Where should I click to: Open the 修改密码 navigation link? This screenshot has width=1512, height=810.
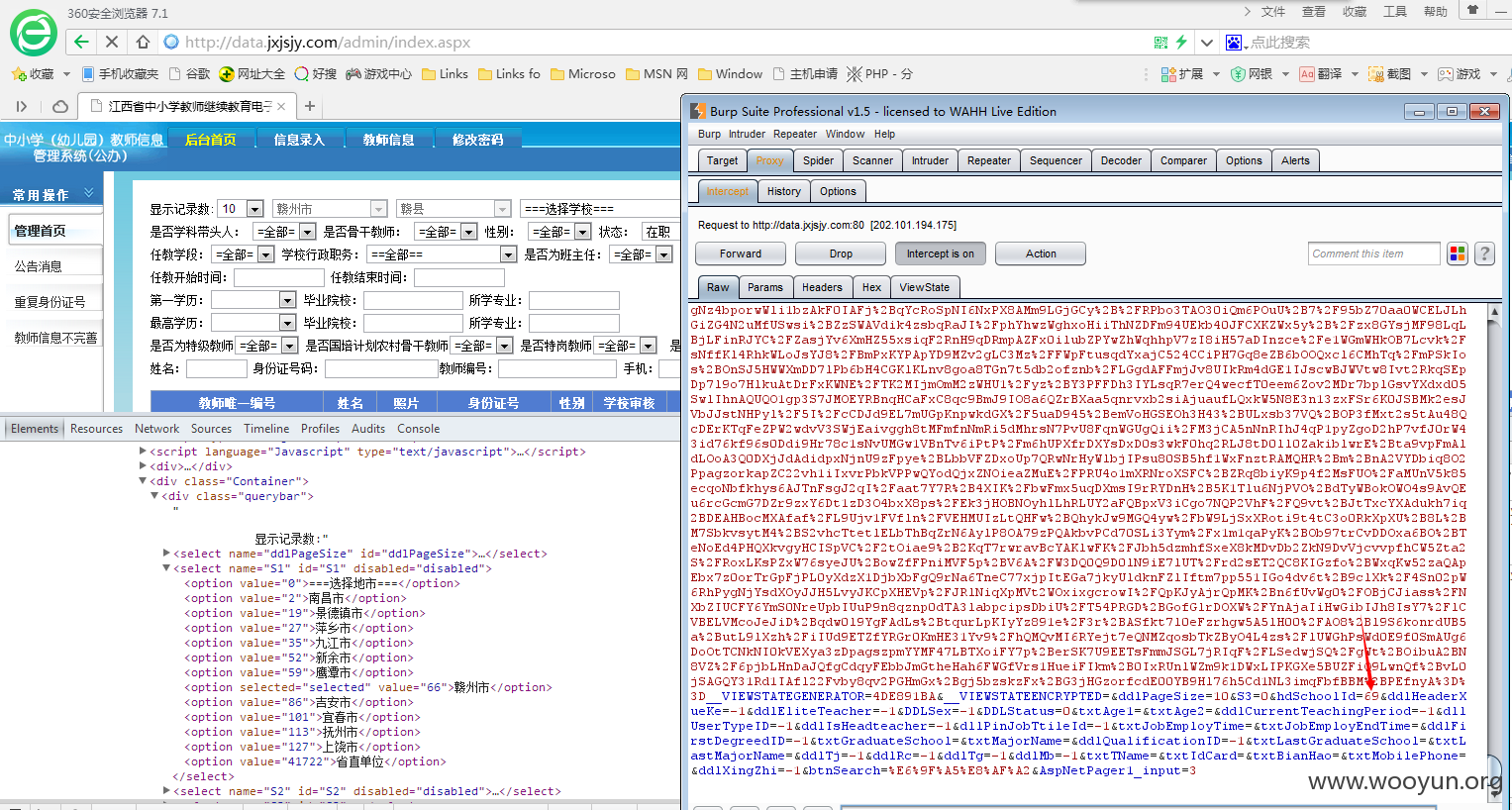(x=477, y=140)
